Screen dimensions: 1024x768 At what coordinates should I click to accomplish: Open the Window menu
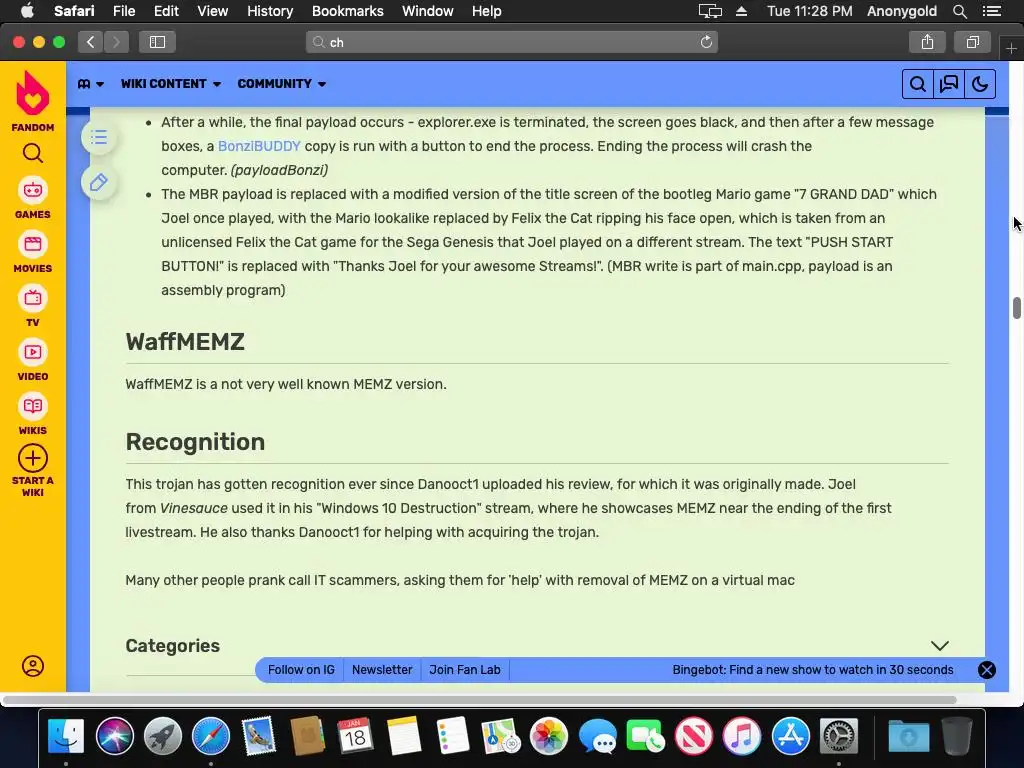tap(428, 11)
